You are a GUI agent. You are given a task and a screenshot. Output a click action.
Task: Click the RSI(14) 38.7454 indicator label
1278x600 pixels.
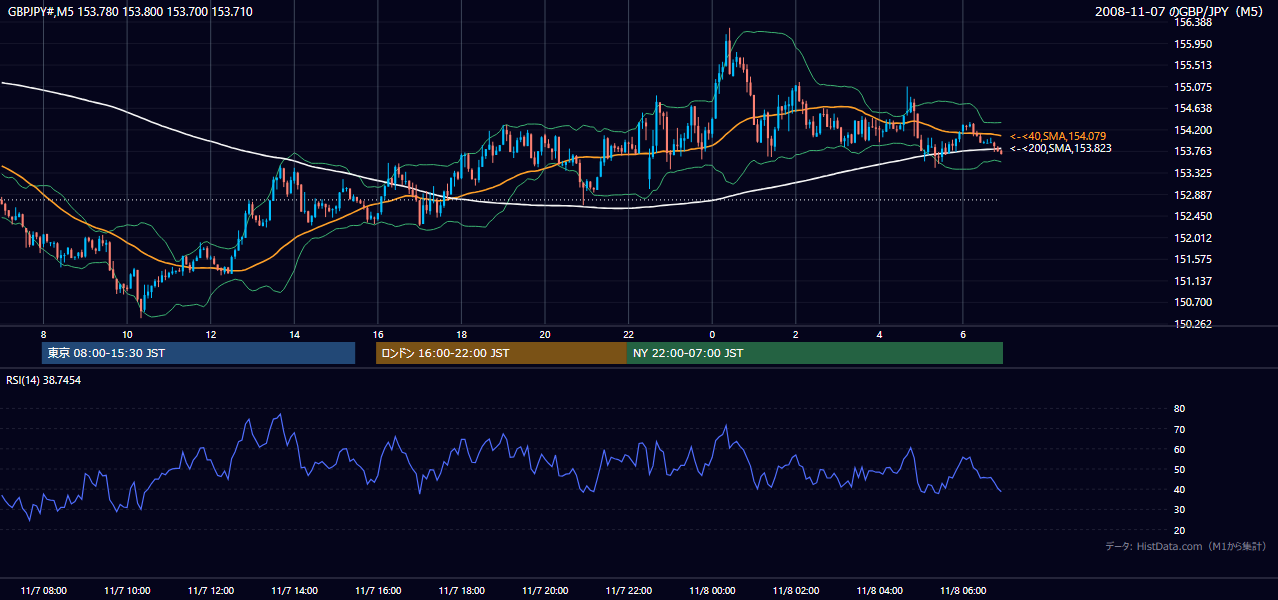pos(44,380)
